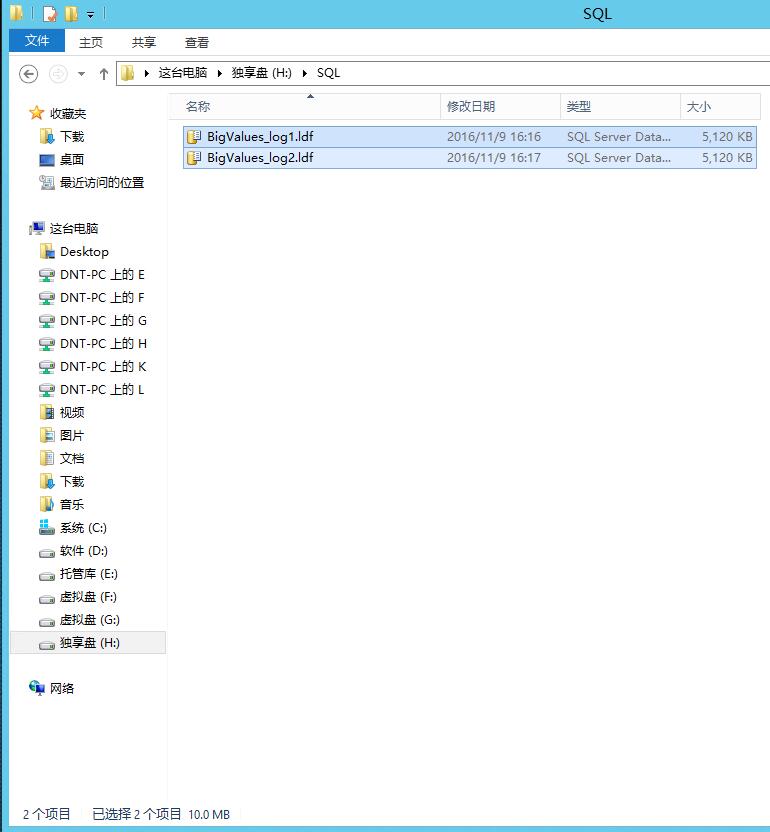The width and height of the screenshot is (770, 832).
Task: Click the 2016/11/9 16:17 date cell
Action: coord(494,158)
